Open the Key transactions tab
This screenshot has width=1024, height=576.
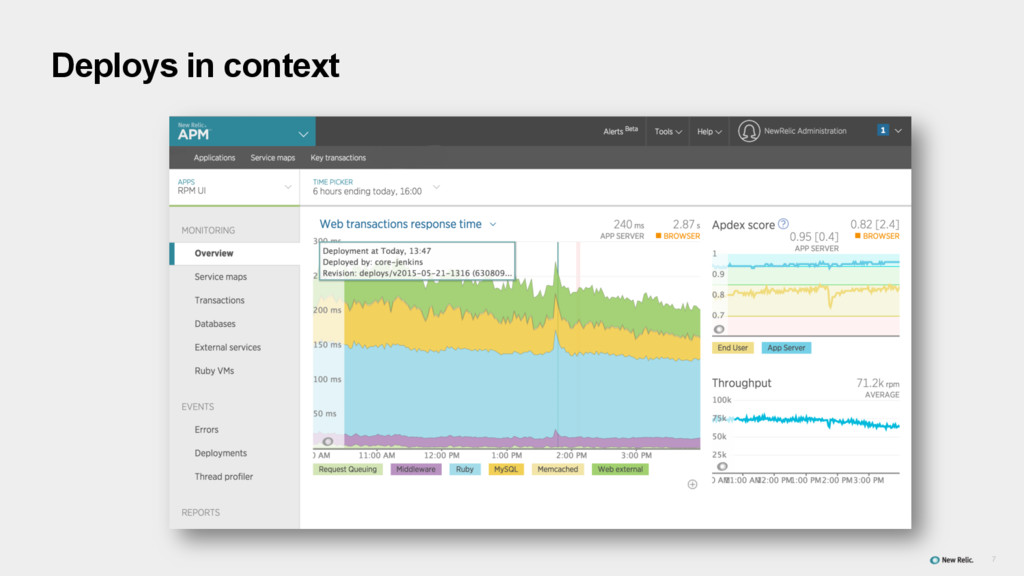[338, 157]
